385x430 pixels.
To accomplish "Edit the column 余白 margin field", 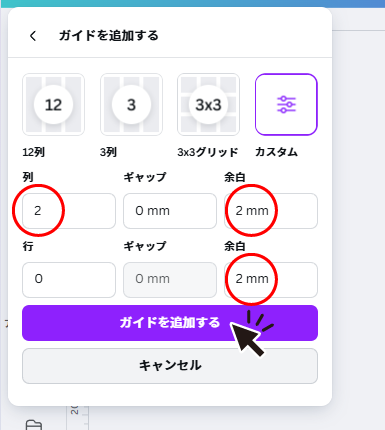I will coord(271,211).
